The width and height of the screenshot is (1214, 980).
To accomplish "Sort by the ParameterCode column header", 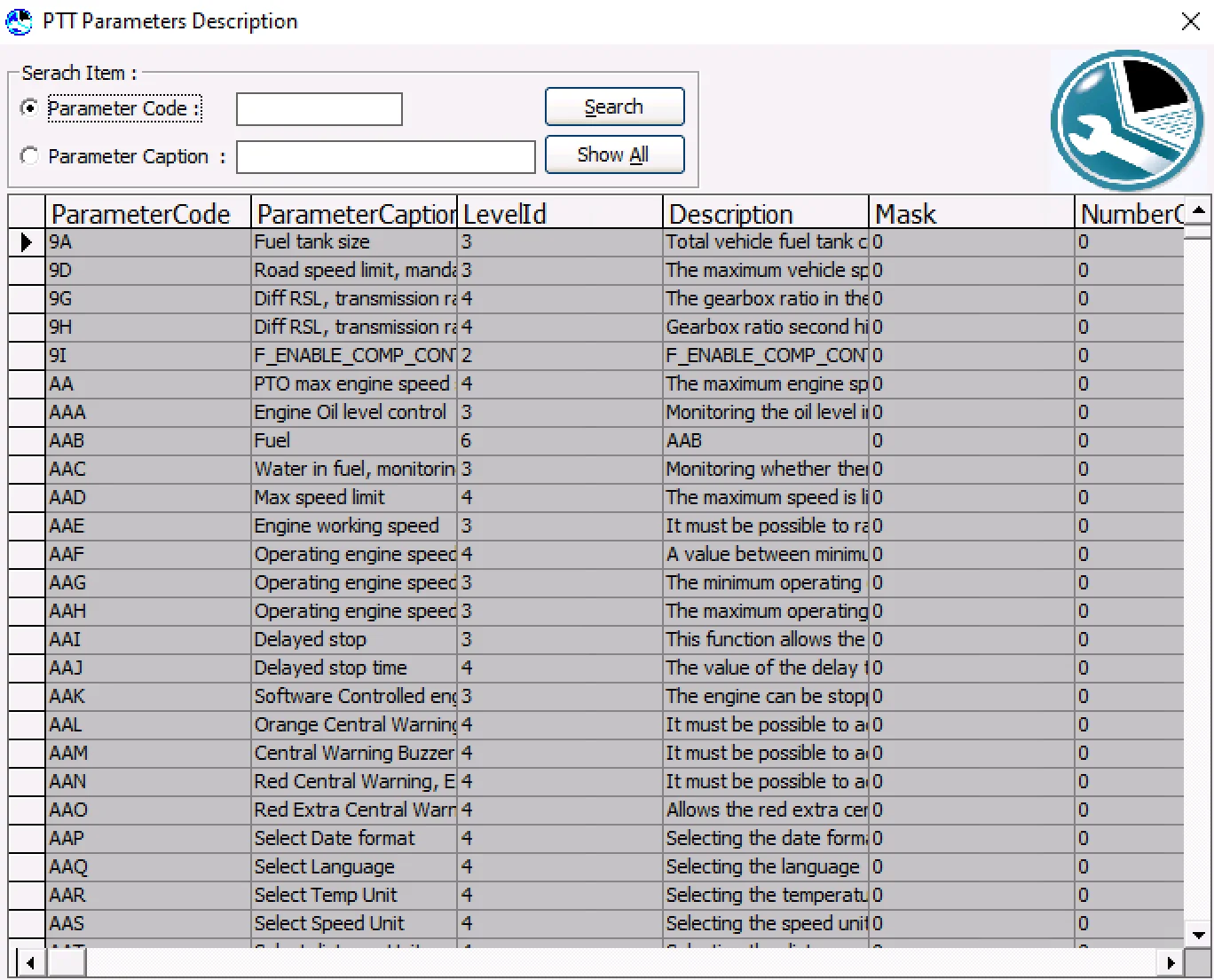I will (x=142, y=213).
